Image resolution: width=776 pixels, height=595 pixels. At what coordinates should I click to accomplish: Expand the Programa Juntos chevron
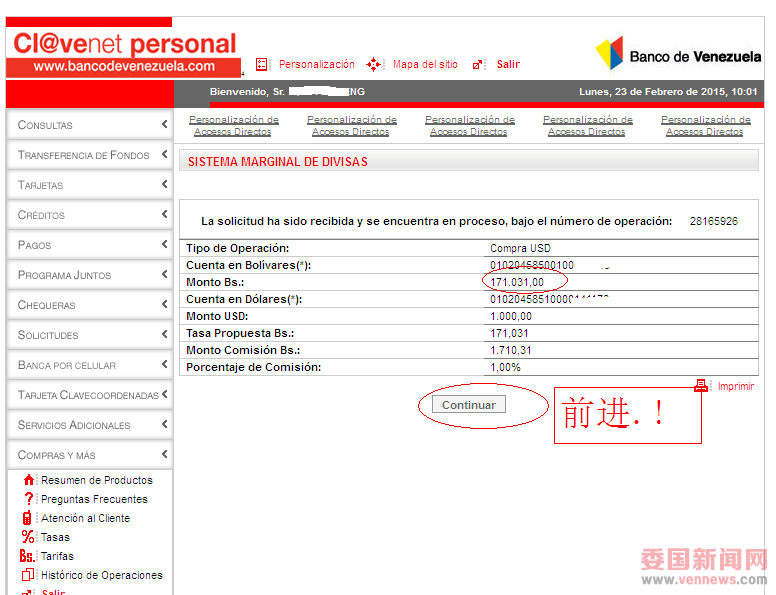click(165, 274)
